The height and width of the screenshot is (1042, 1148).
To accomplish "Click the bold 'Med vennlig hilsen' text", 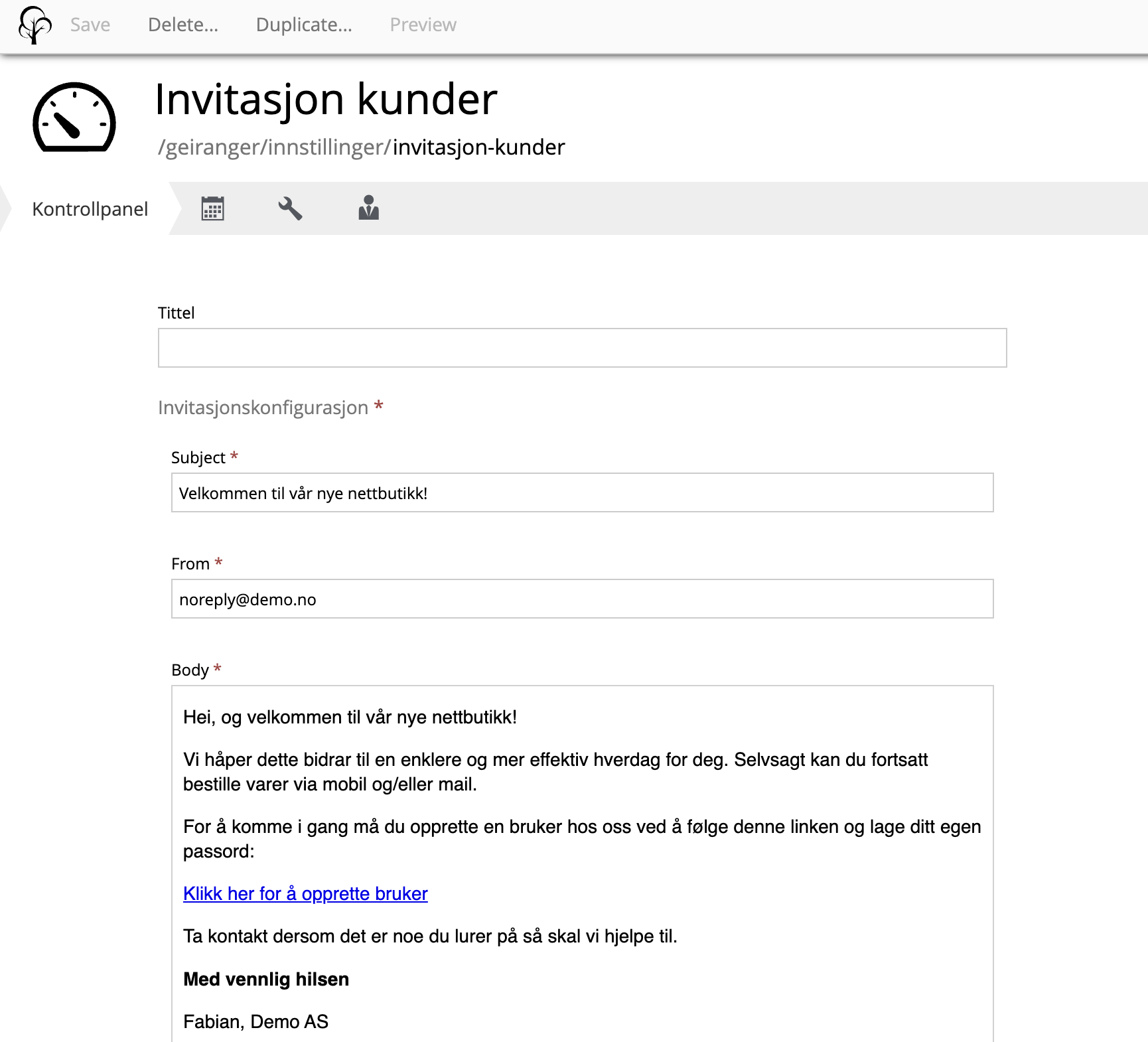I will pos(265,980).
